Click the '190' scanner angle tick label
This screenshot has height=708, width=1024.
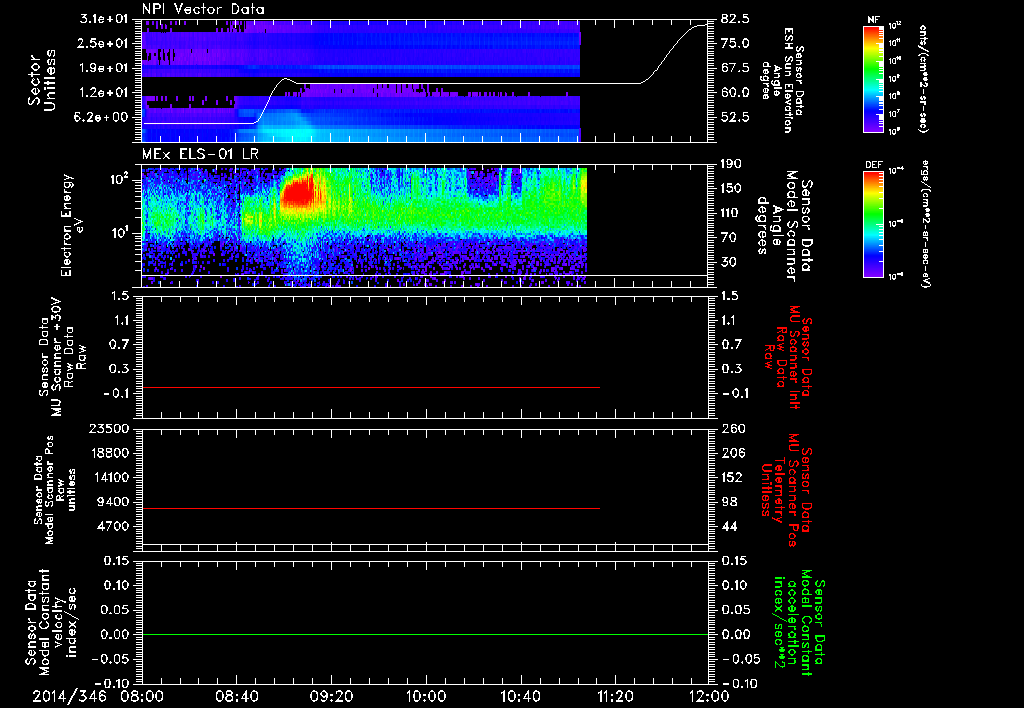[x=731, y=164]
